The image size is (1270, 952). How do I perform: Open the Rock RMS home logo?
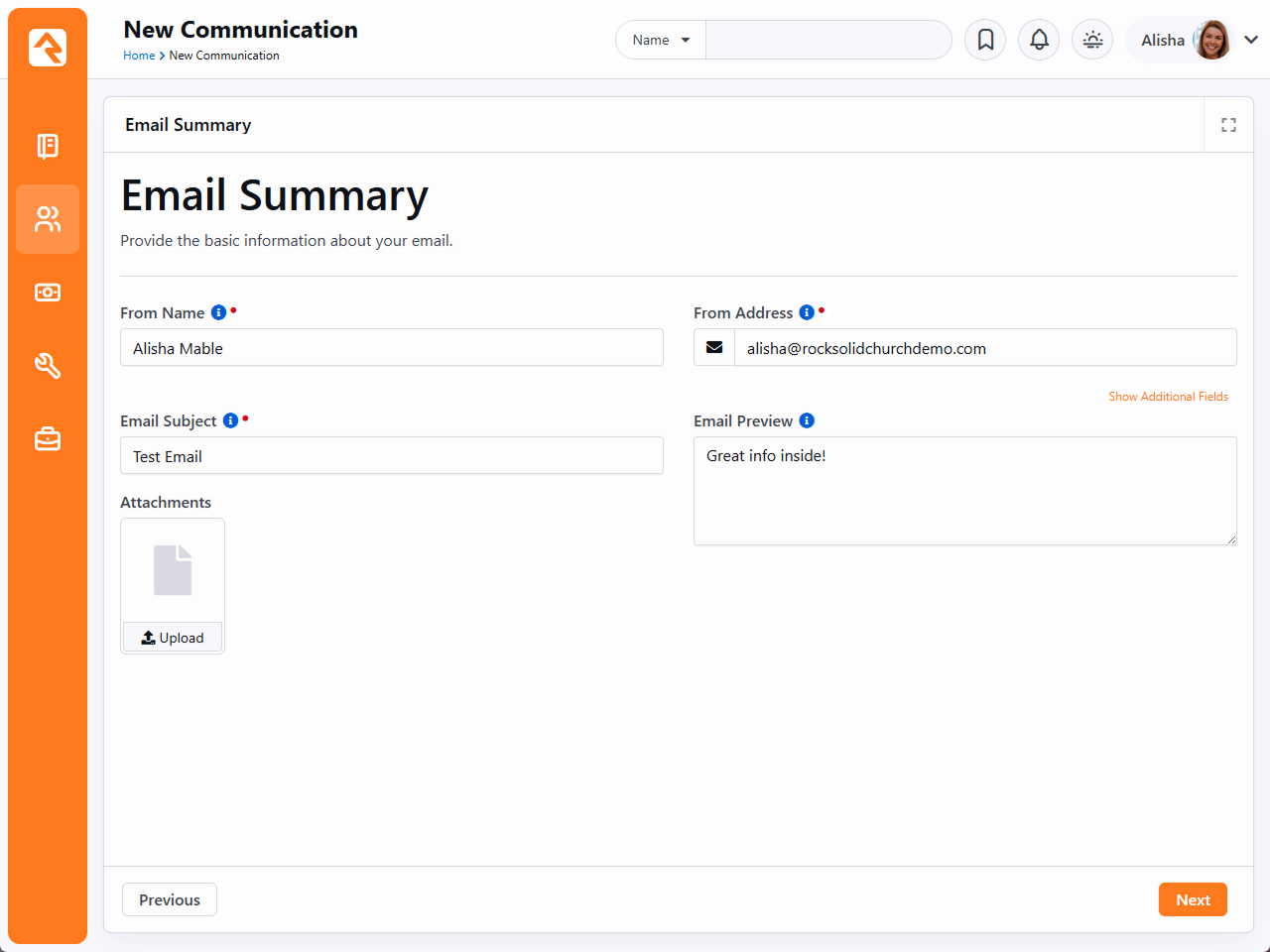(x=47, y=47)
